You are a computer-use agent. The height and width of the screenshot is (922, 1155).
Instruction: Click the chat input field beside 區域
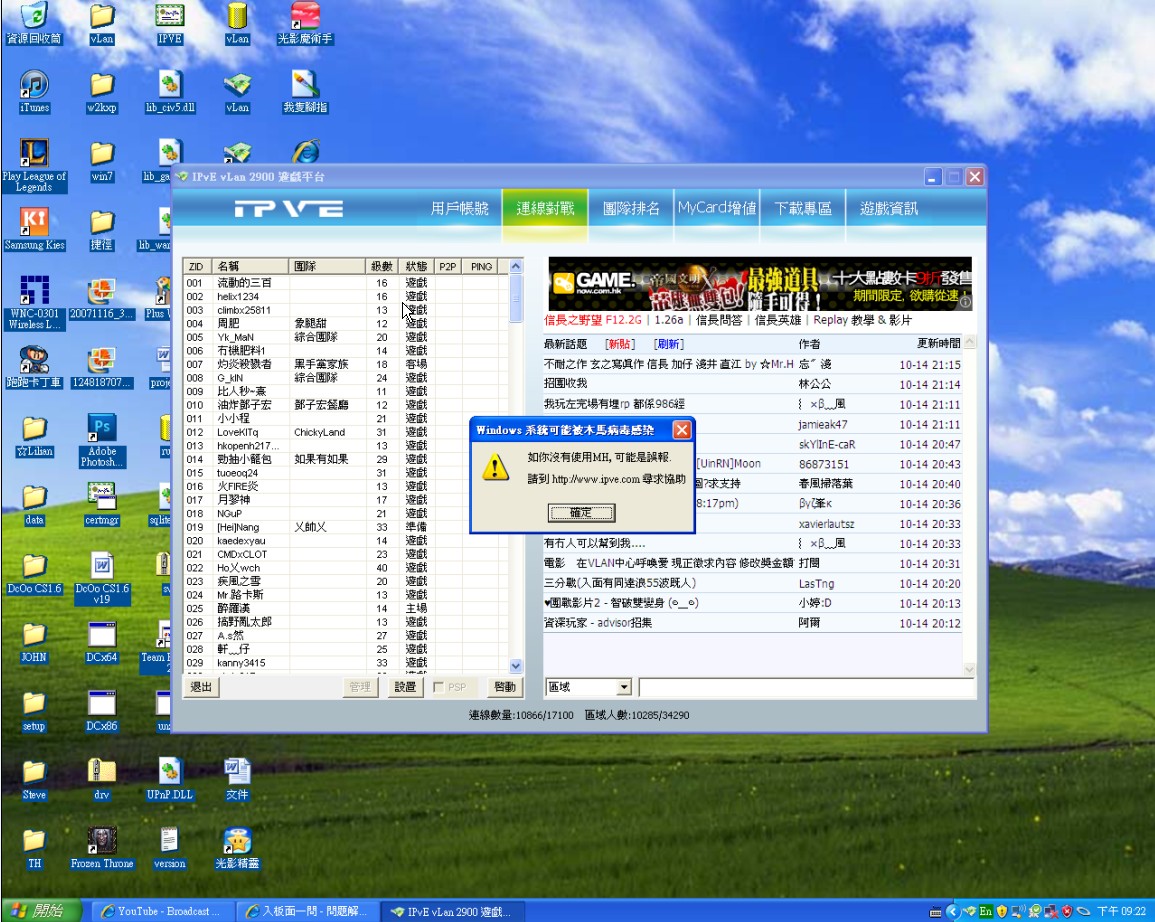click(x=805, y=688)
